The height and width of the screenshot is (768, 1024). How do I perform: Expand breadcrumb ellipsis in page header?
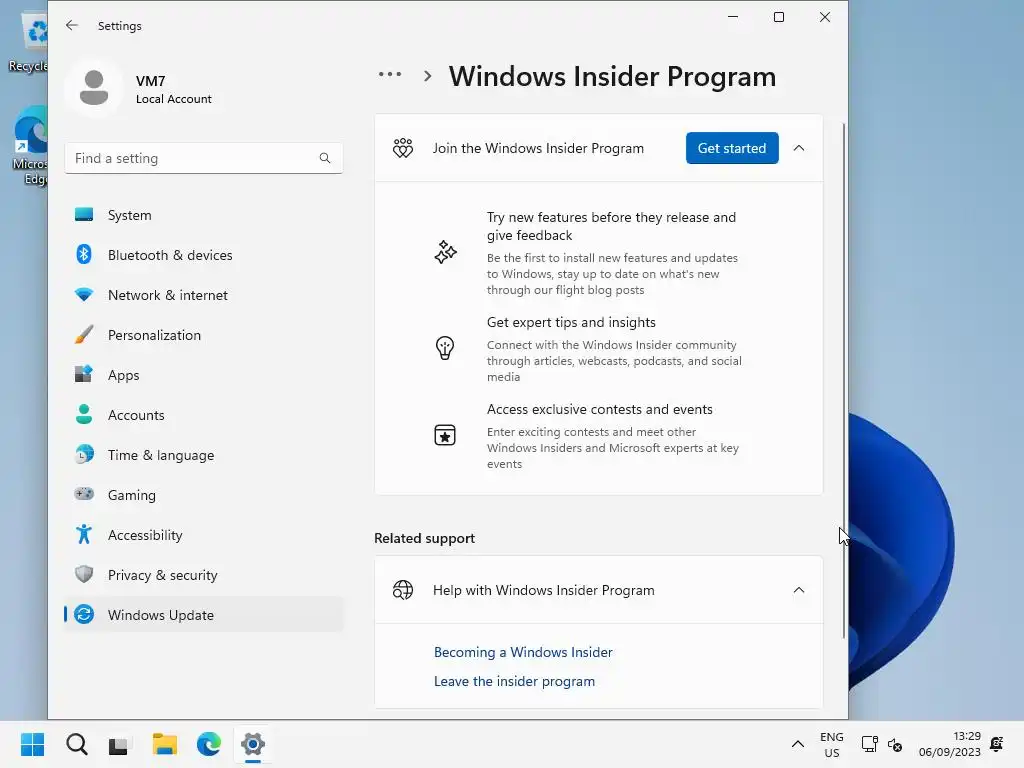click(390, 74)
